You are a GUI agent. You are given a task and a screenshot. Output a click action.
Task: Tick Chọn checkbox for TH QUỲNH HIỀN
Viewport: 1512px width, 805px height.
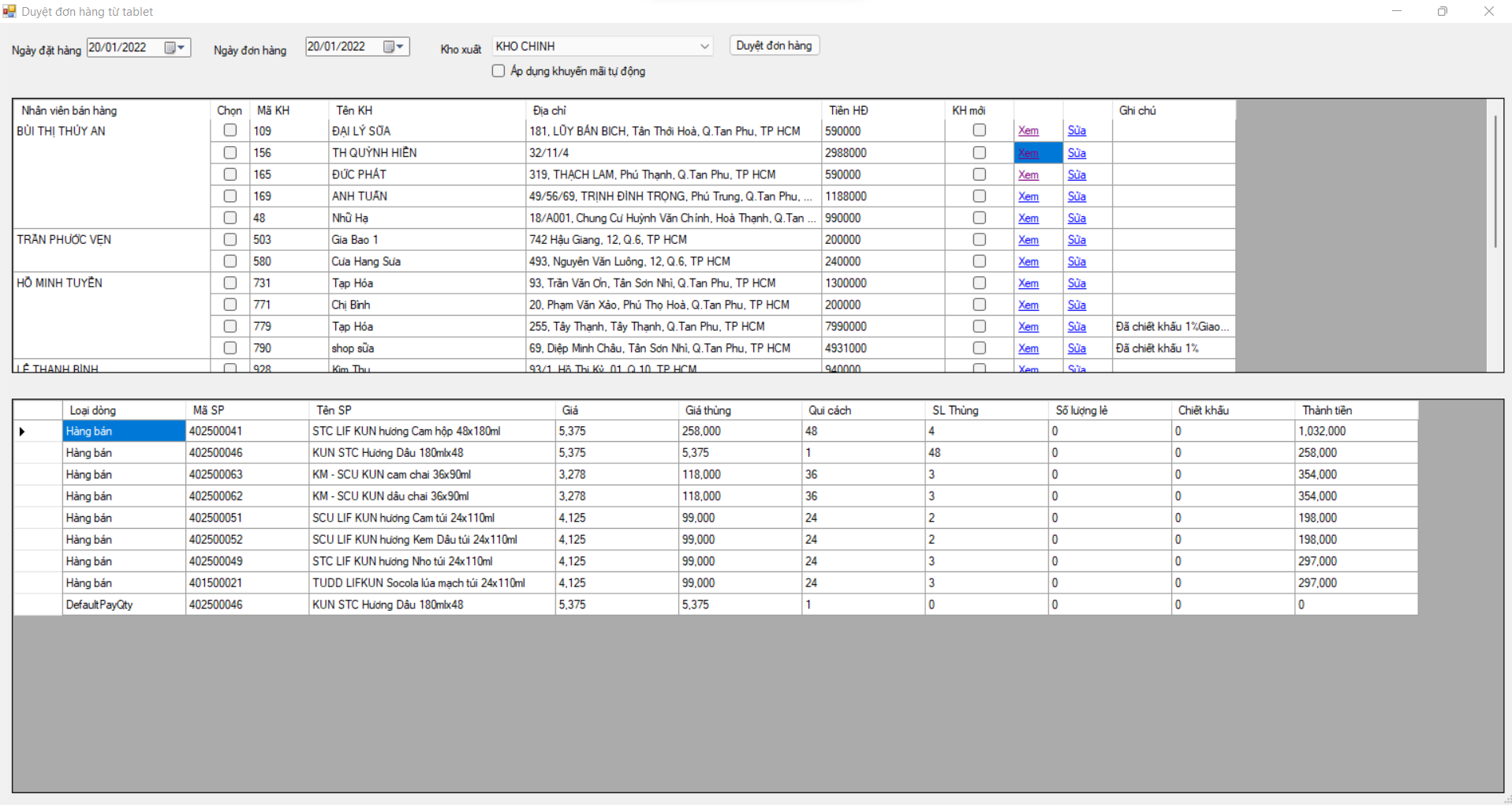pyautogui.click(x=230, y=152)
